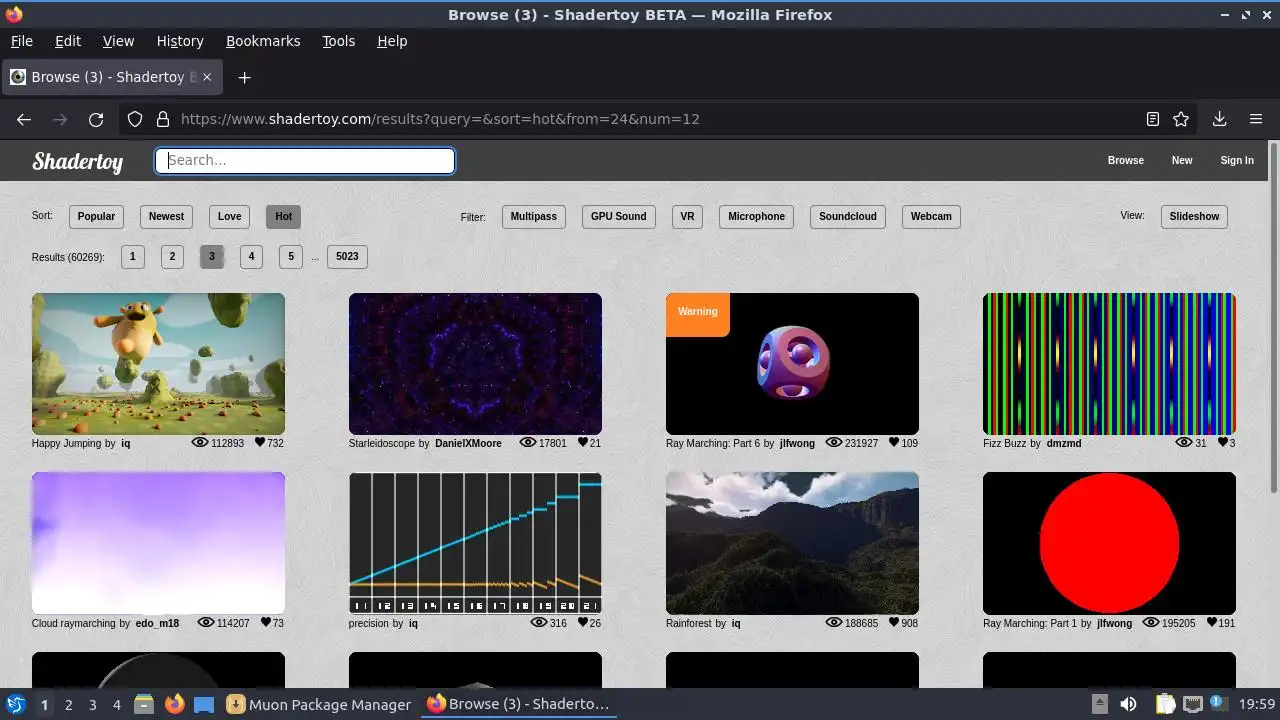Open the Bookmarks menu
The image size is (1280, 720).
(263, 41)
